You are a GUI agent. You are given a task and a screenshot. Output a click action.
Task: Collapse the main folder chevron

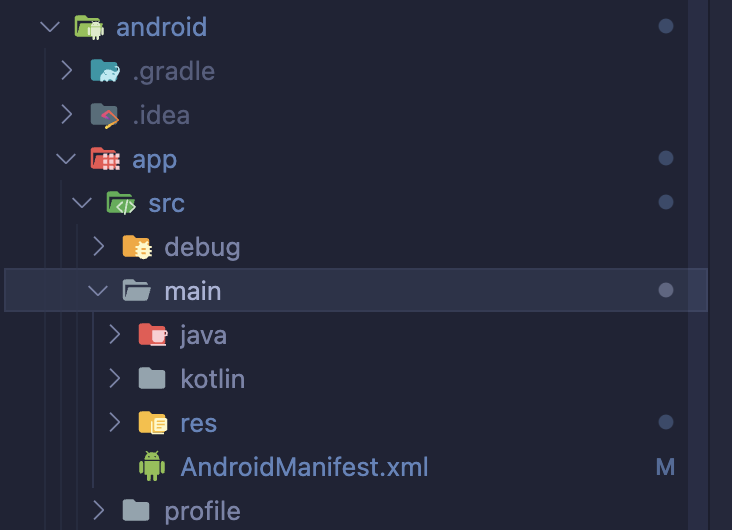tap(98, 291)
